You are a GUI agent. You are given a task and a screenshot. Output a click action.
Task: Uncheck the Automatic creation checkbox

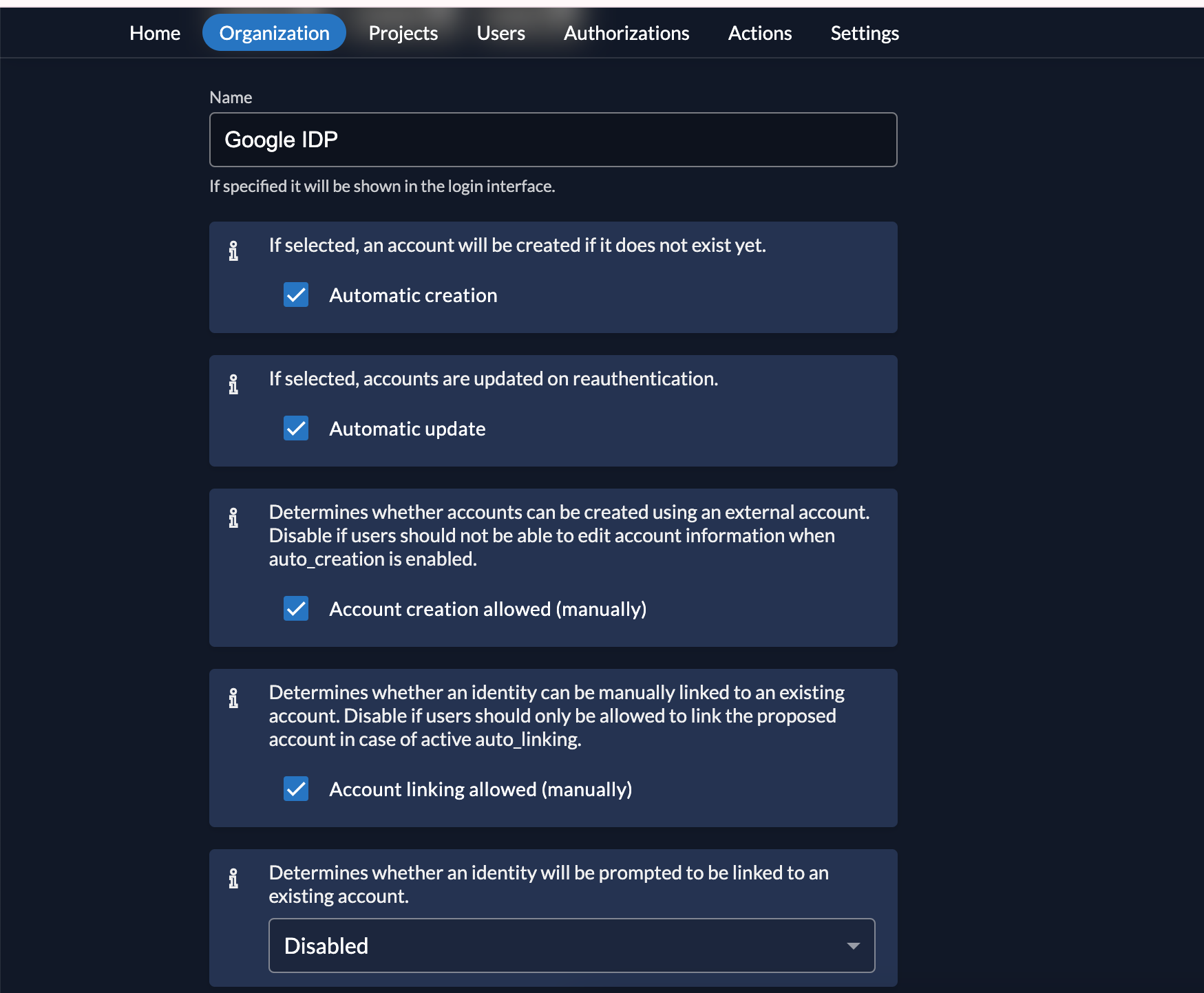tap(296, 295)
